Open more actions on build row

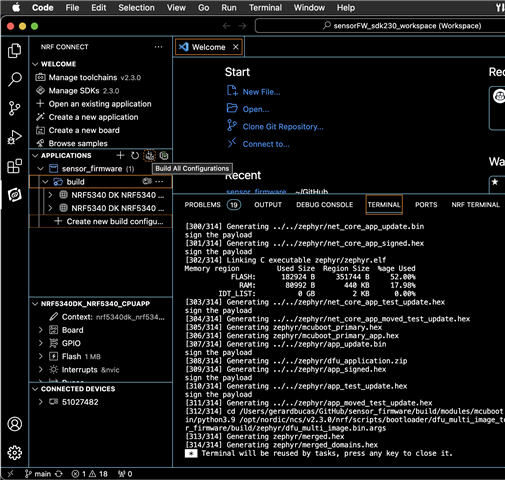159,182
